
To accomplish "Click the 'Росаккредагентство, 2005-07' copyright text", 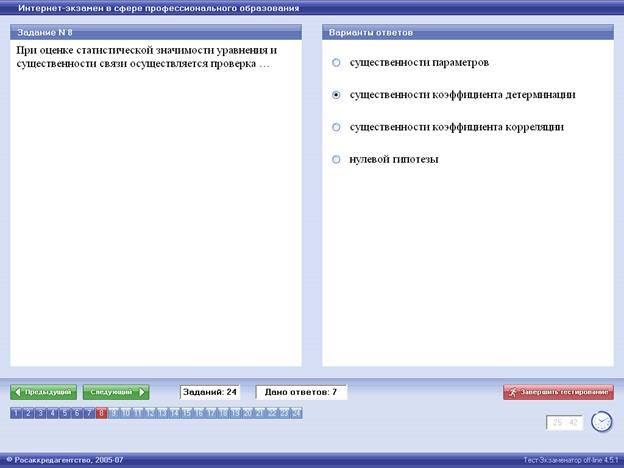I will pyautogui.click(x=65, y=460).
